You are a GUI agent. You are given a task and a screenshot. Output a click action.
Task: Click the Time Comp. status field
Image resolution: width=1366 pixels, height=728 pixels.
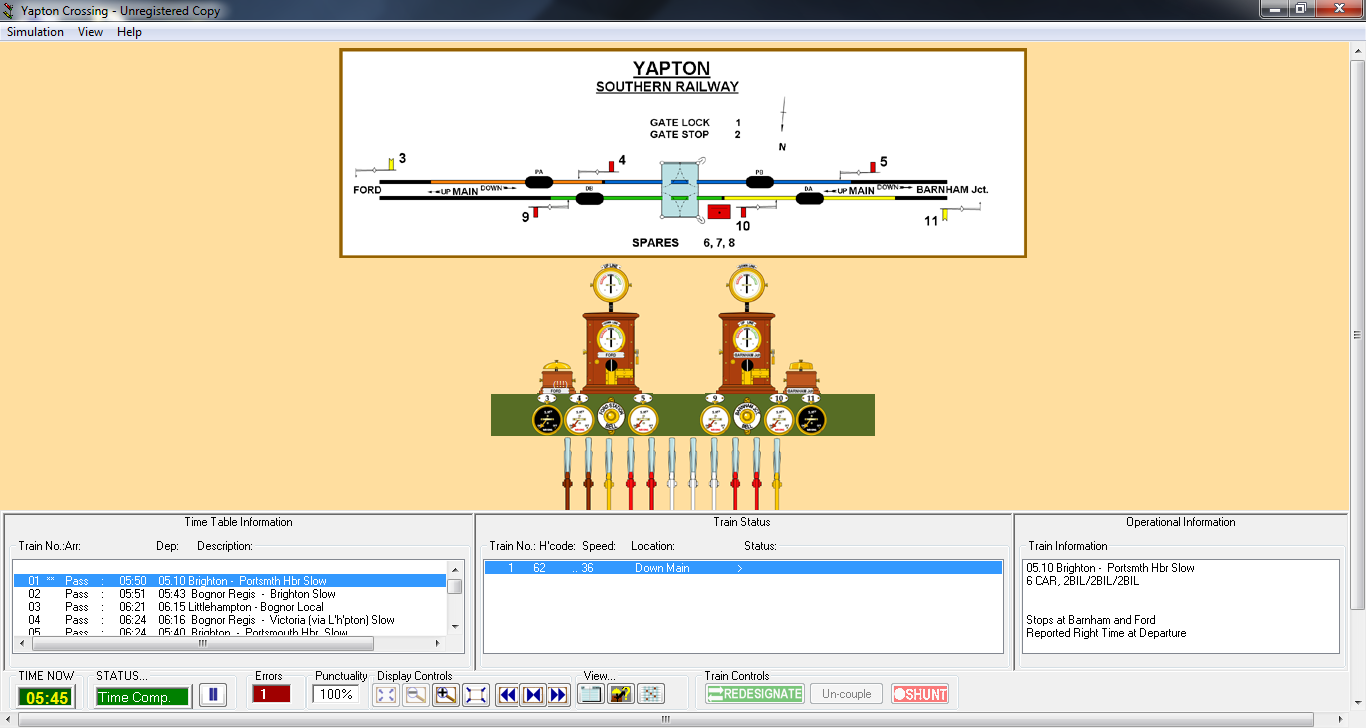click(x=142, y=697)
